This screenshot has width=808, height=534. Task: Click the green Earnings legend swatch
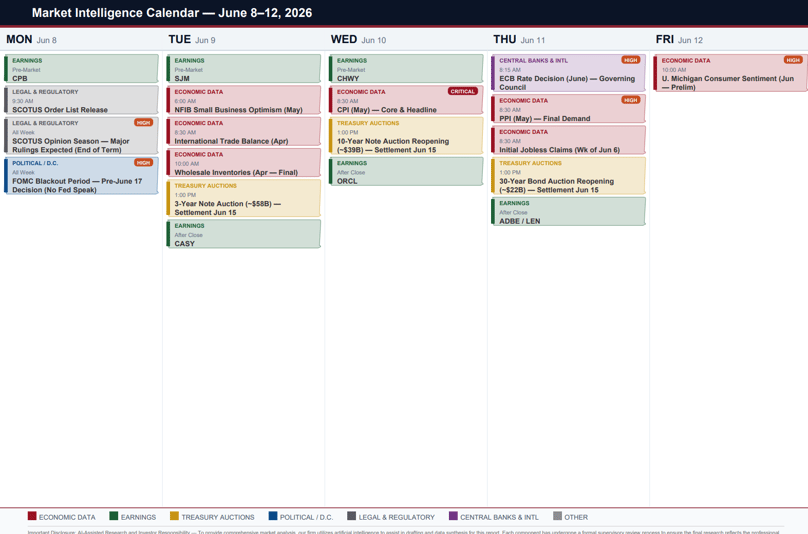(114, 516)
